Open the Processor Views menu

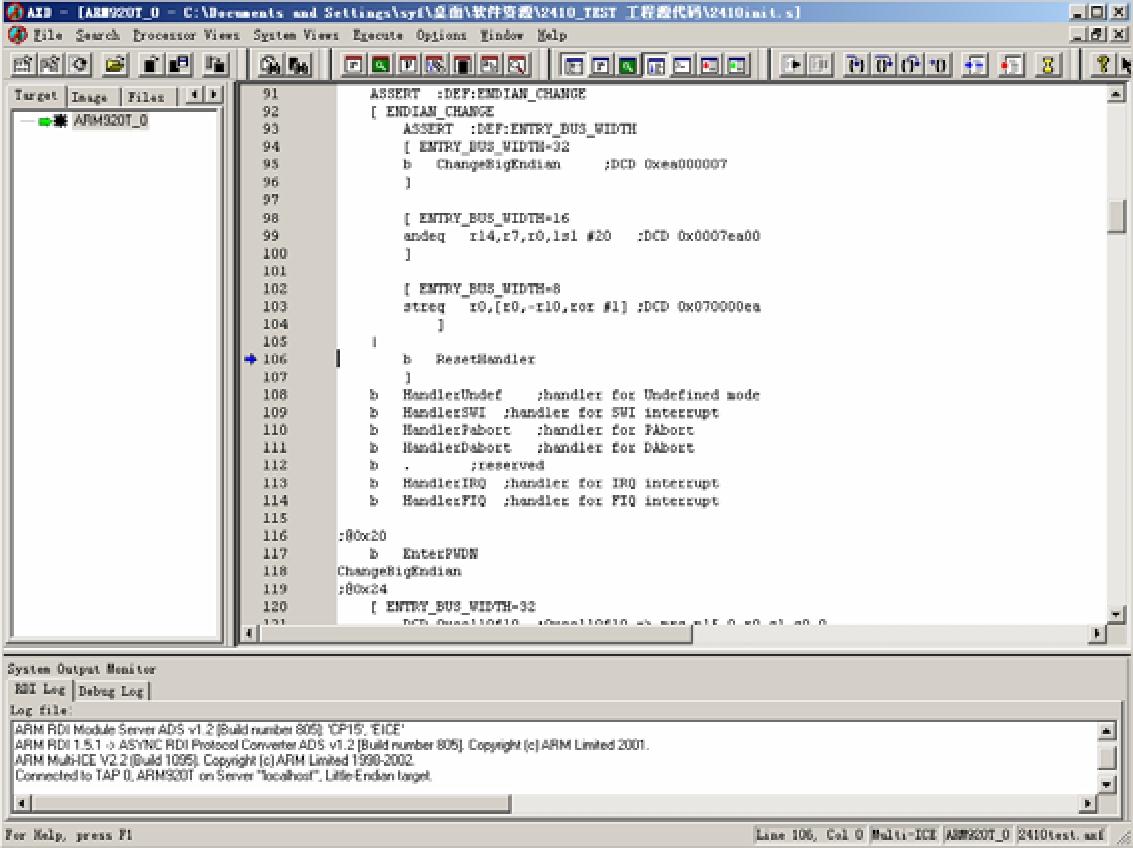pos(187,35)
